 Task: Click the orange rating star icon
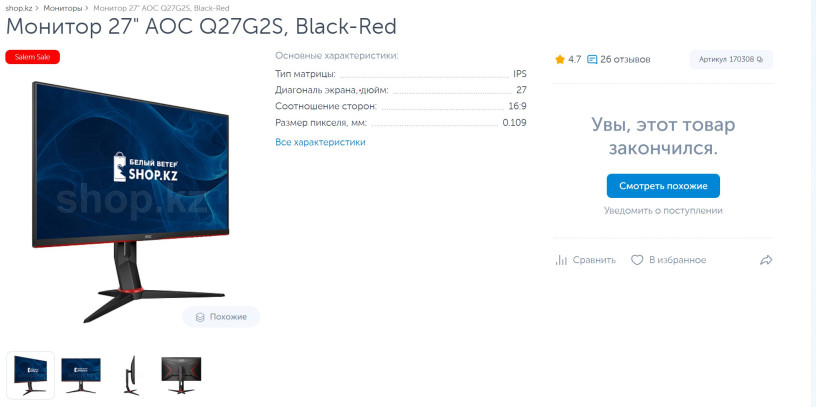tap(560, 59)
